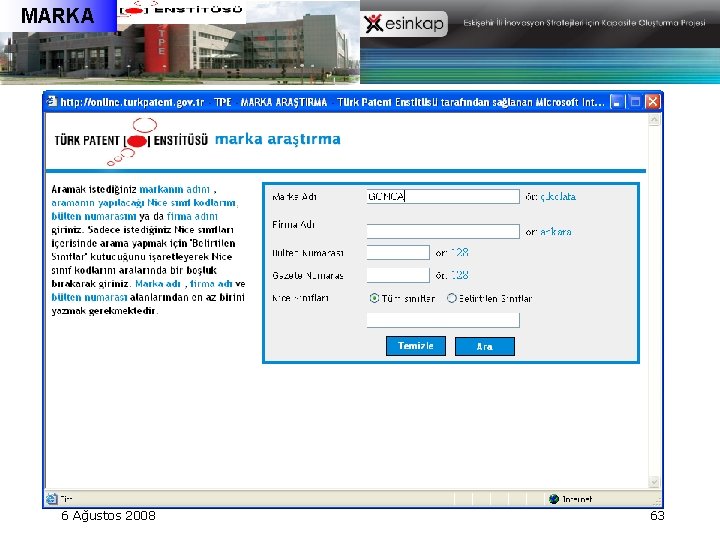Click the ankara example link
The image size is (720, 540).
tap(556, 232)
